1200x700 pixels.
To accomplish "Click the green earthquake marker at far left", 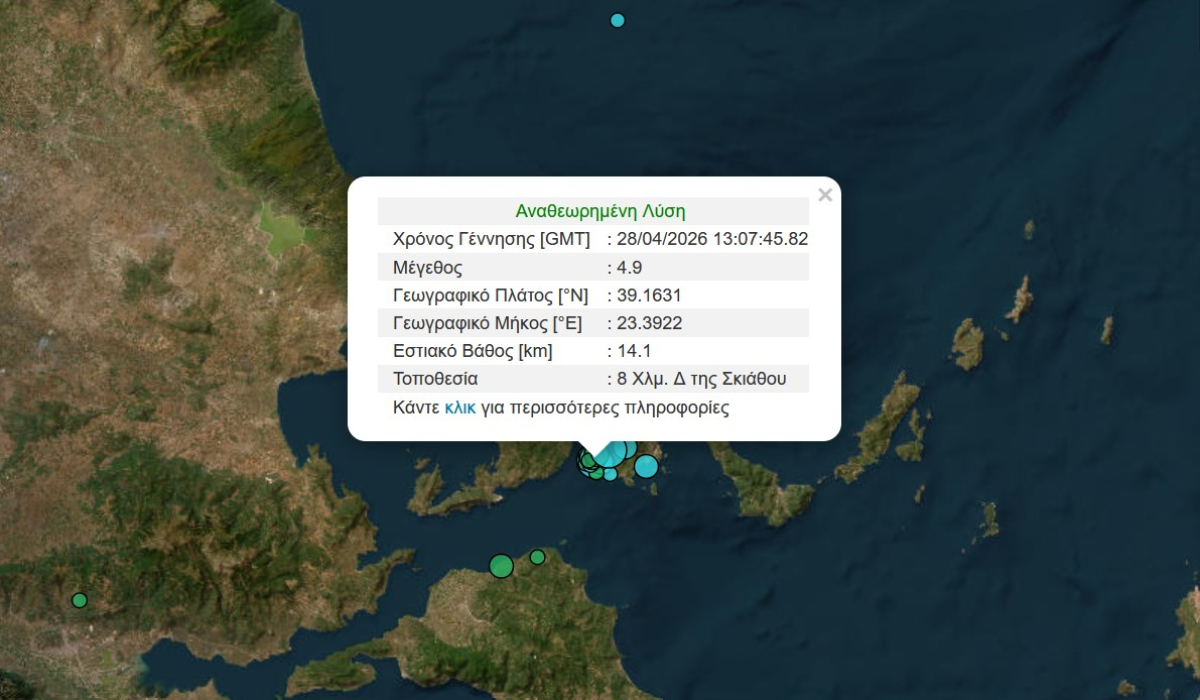I will tap(79, 600).
